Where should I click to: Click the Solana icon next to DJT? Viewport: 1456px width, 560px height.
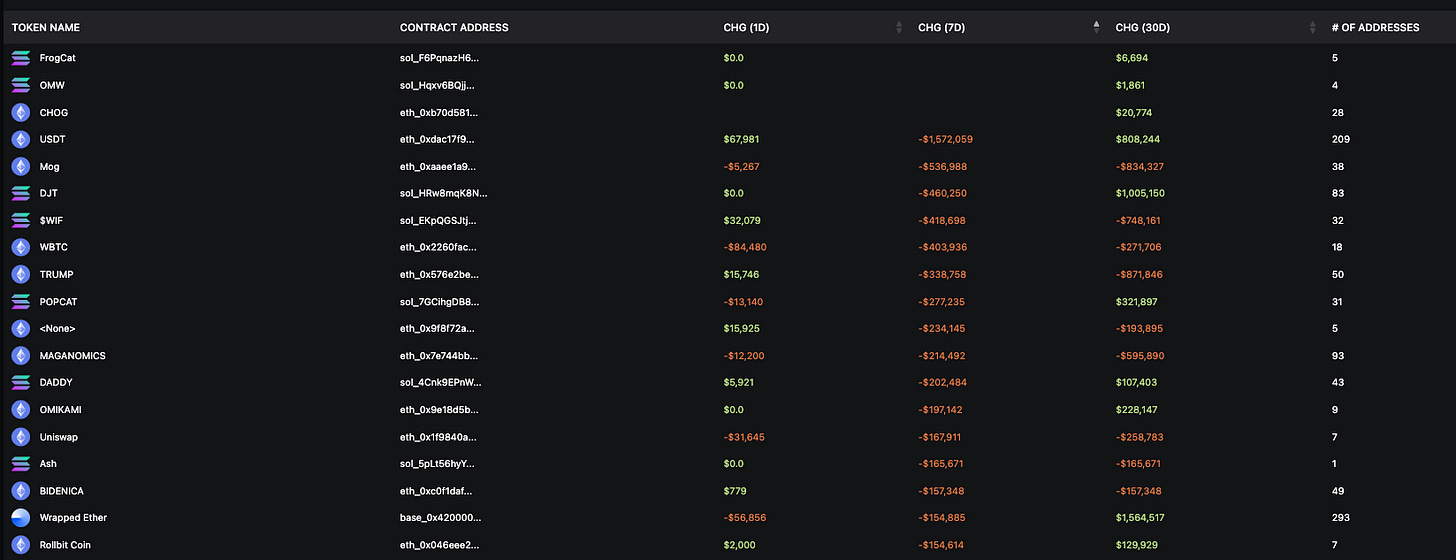point(20,193)
